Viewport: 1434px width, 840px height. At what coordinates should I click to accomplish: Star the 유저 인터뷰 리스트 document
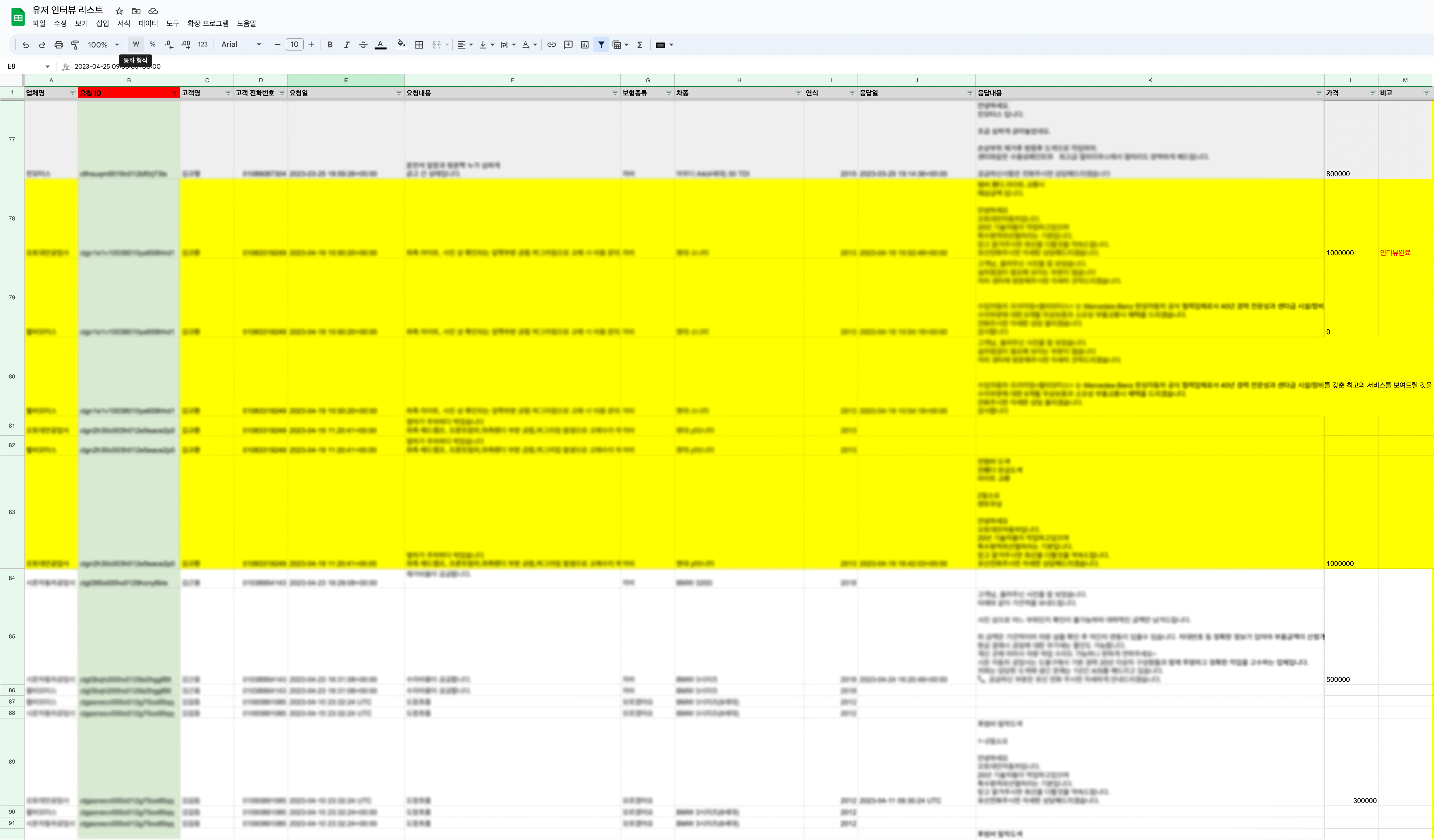click(x=119, y=11)
